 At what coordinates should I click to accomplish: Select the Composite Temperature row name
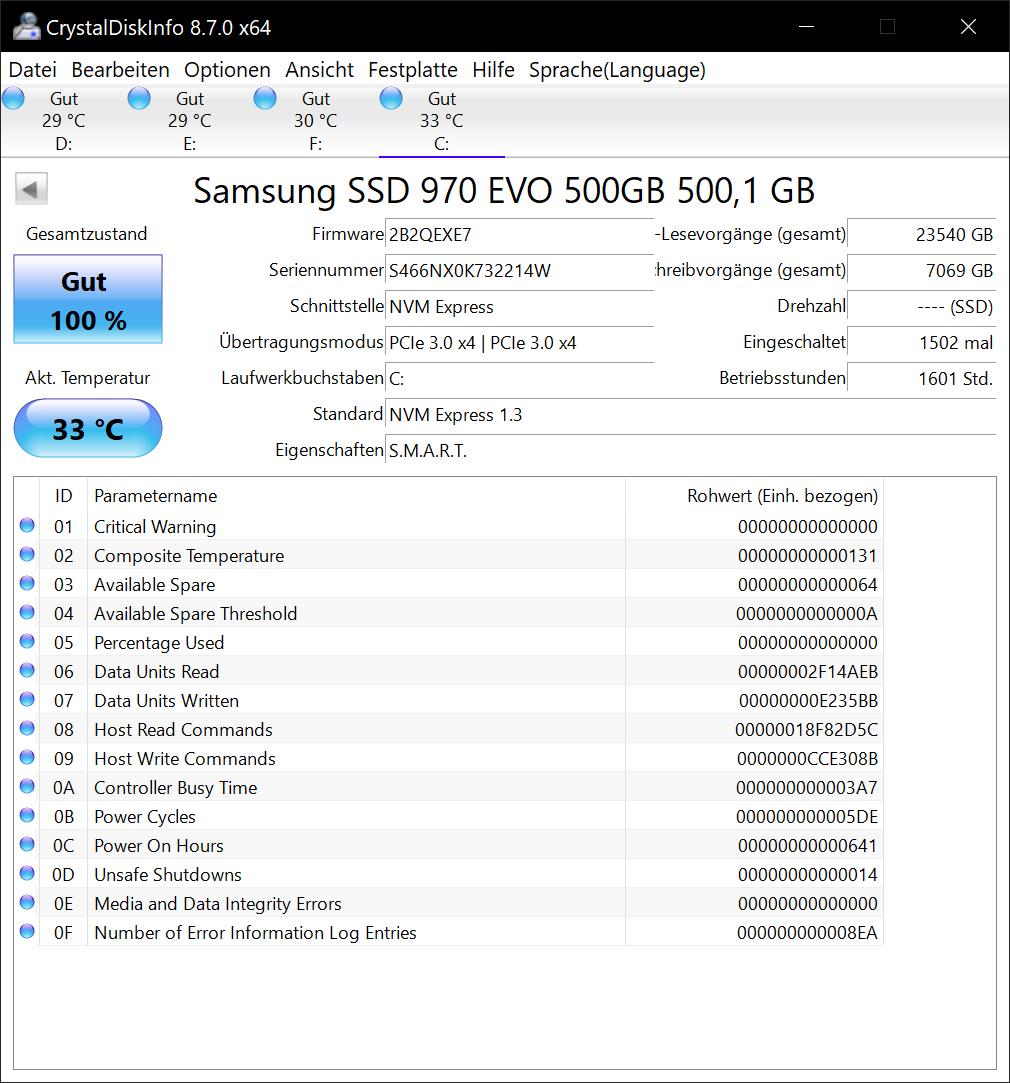point(189,556)
